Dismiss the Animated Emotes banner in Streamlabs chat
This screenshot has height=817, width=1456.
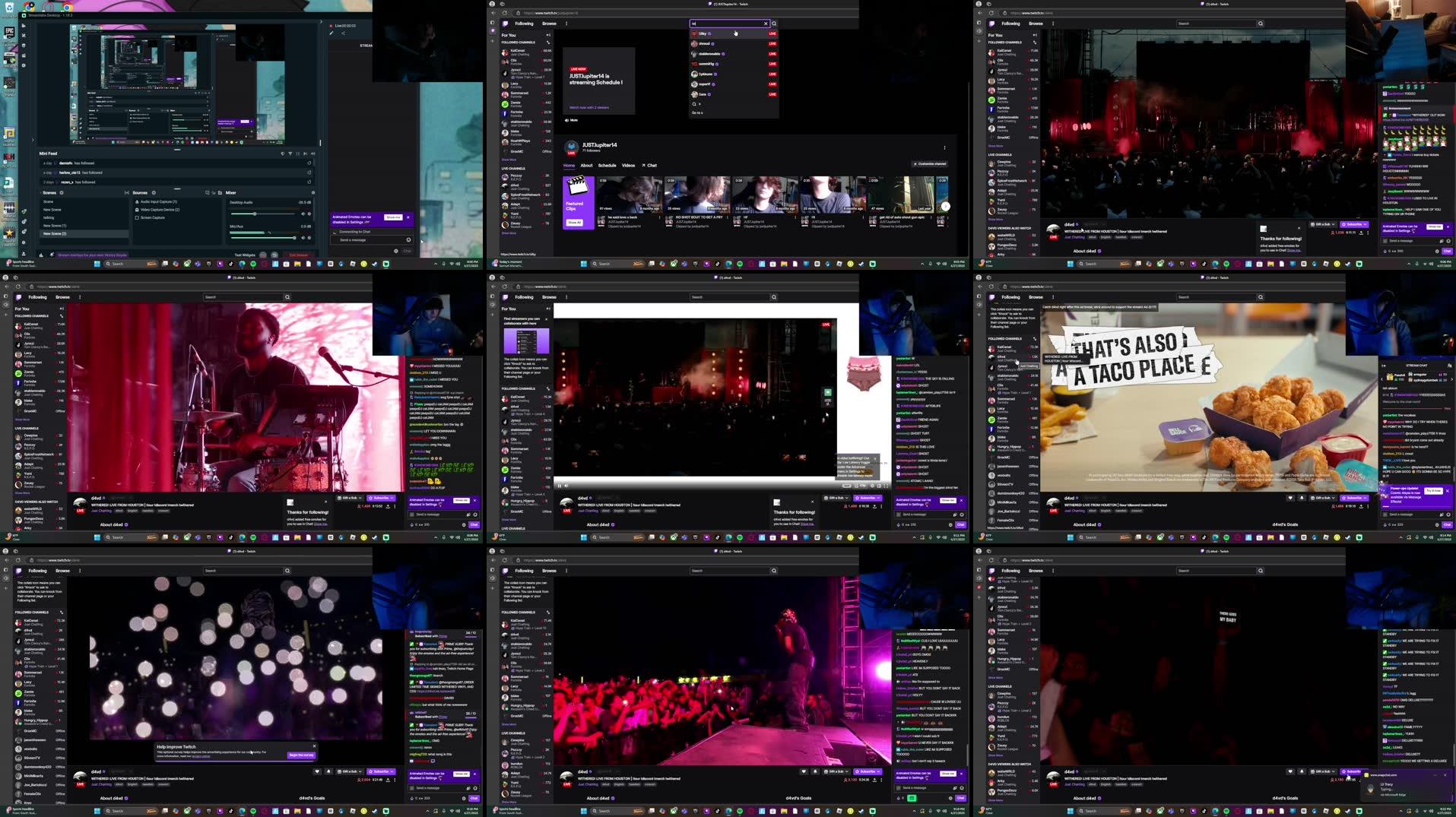point(408,217)
